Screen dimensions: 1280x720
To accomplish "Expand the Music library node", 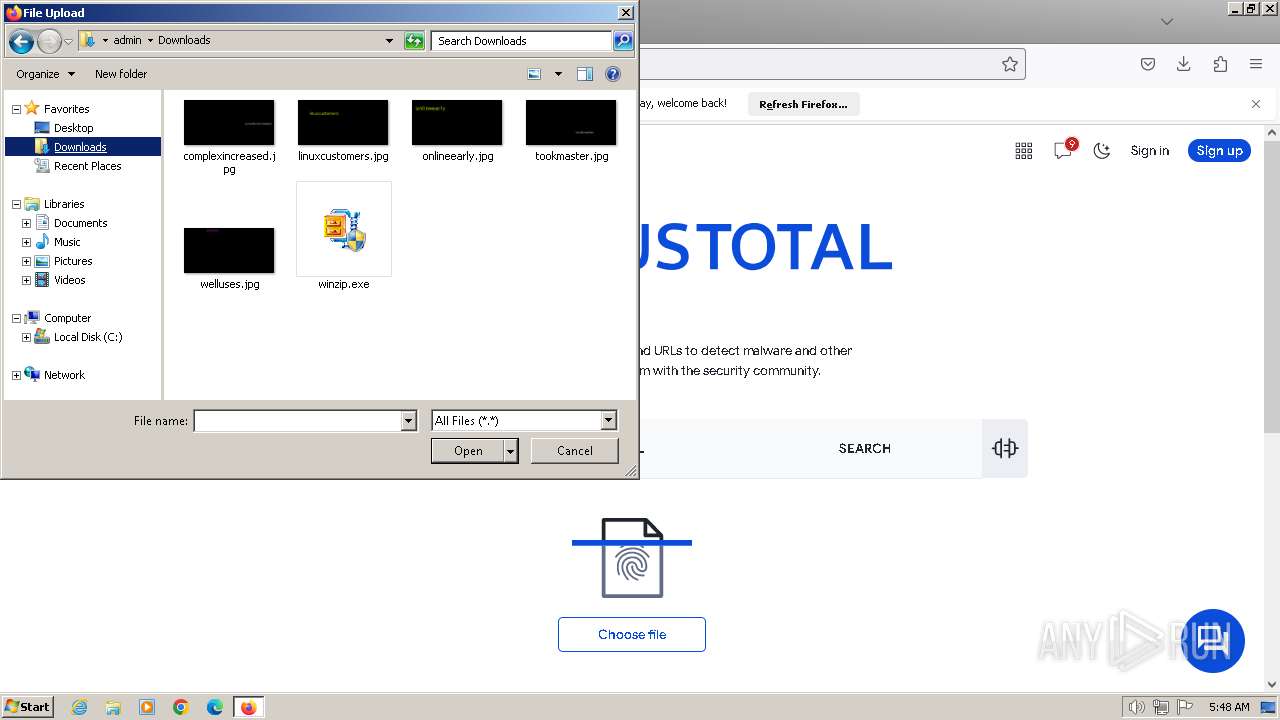I will tap(26, 242).
